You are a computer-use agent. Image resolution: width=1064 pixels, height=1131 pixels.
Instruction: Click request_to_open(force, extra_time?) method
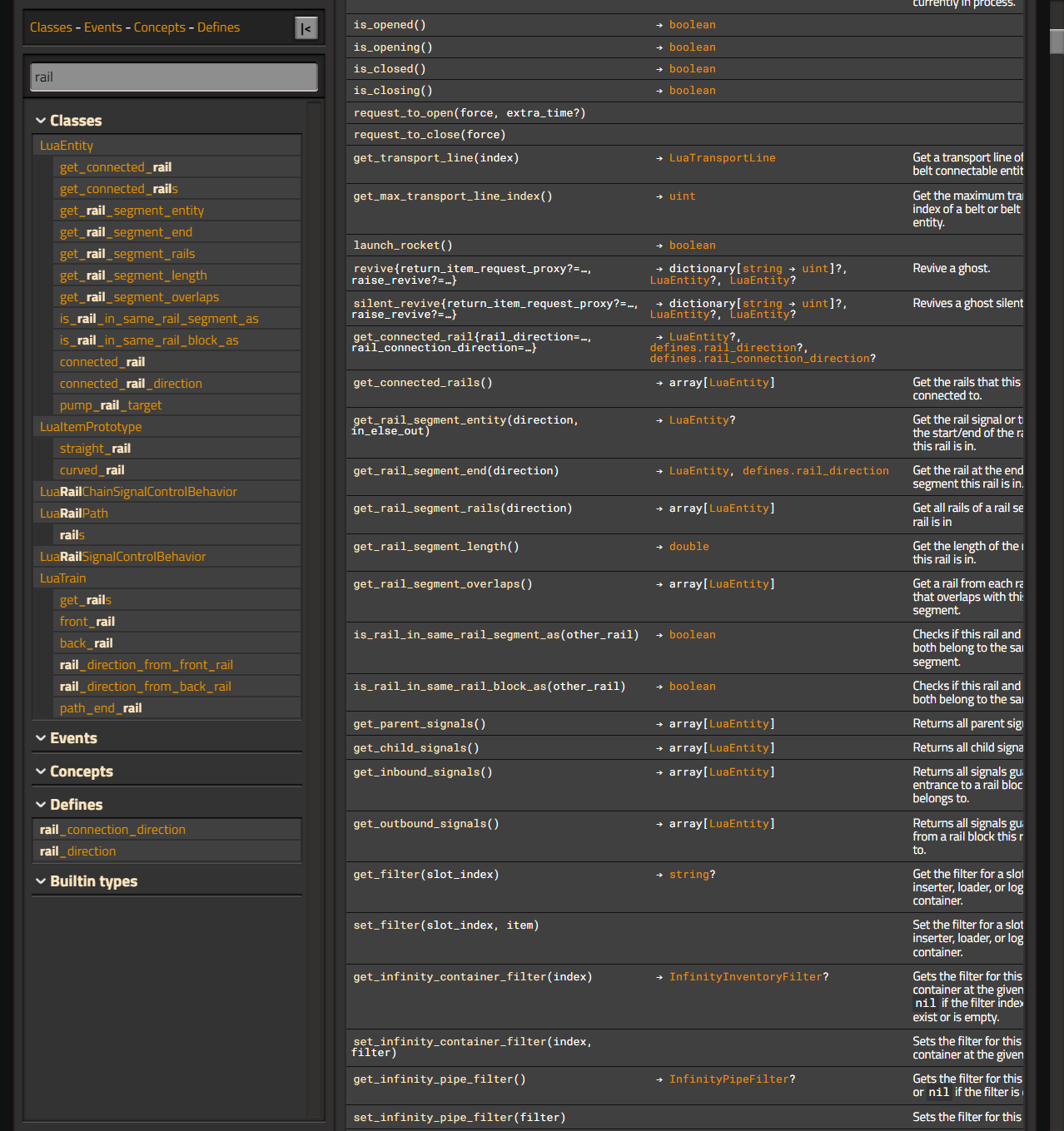pos(470,113)
